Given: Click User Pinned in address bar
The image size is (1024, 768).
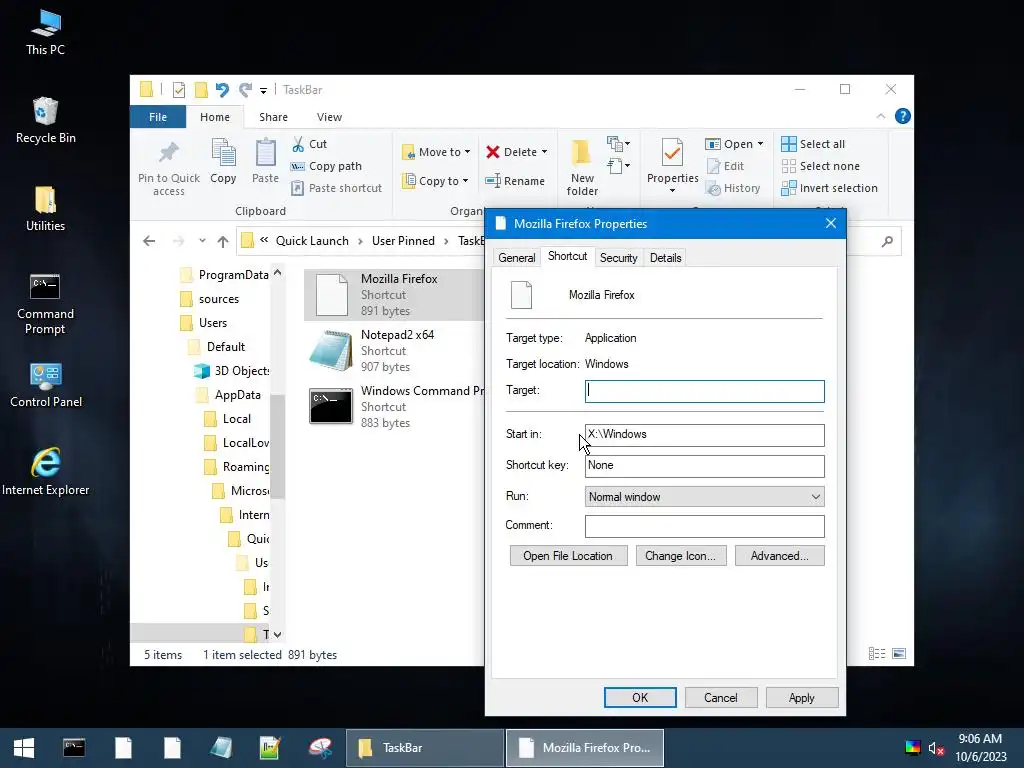Looking at the screenshot, I should coord(403,241).
